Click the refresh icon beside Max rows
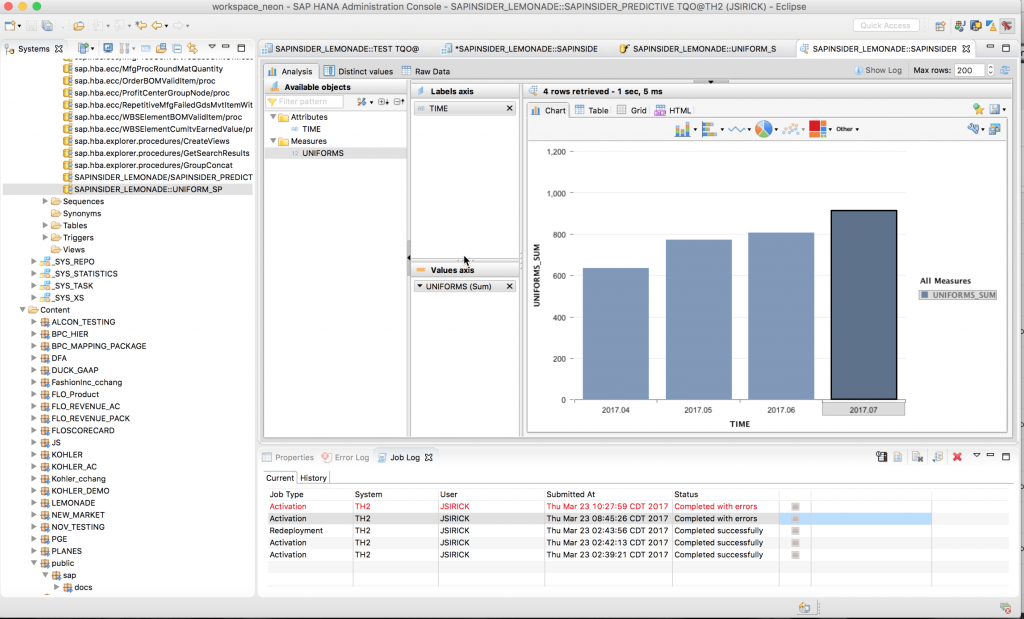1024x619 pixels. [1004, 71]
